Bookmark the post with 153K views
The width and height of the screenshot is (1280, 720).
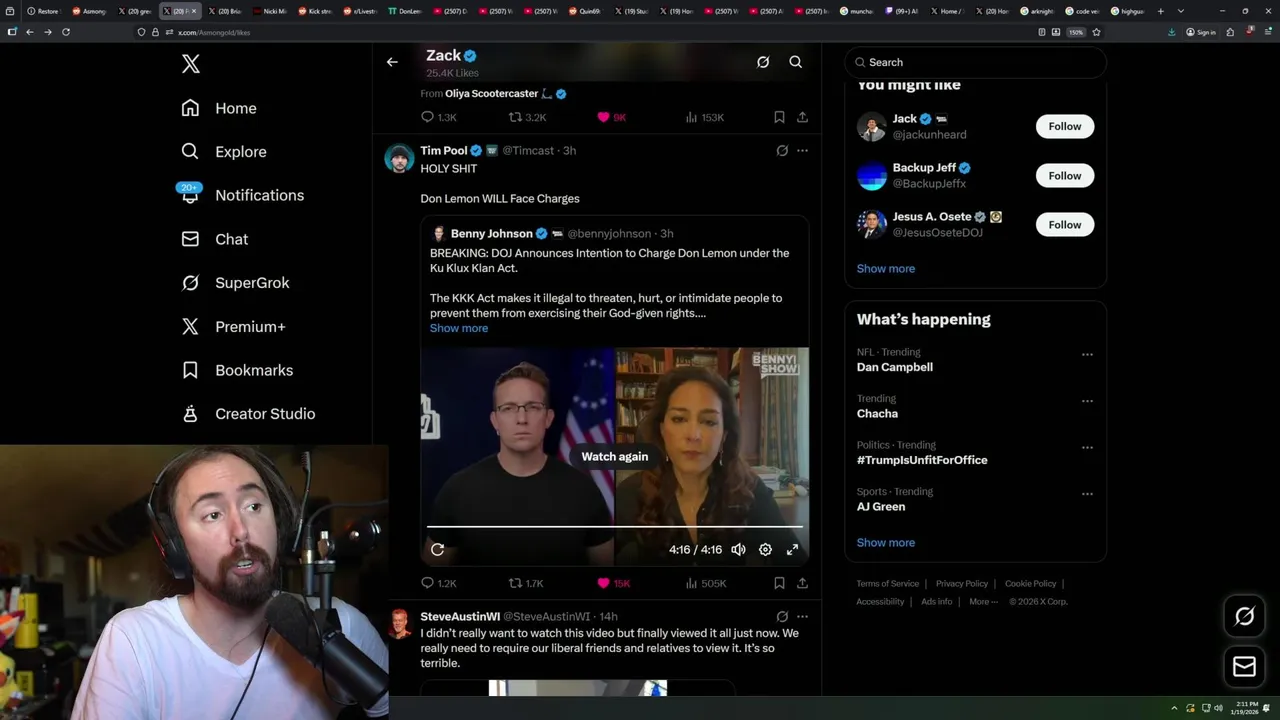point(779,117)
